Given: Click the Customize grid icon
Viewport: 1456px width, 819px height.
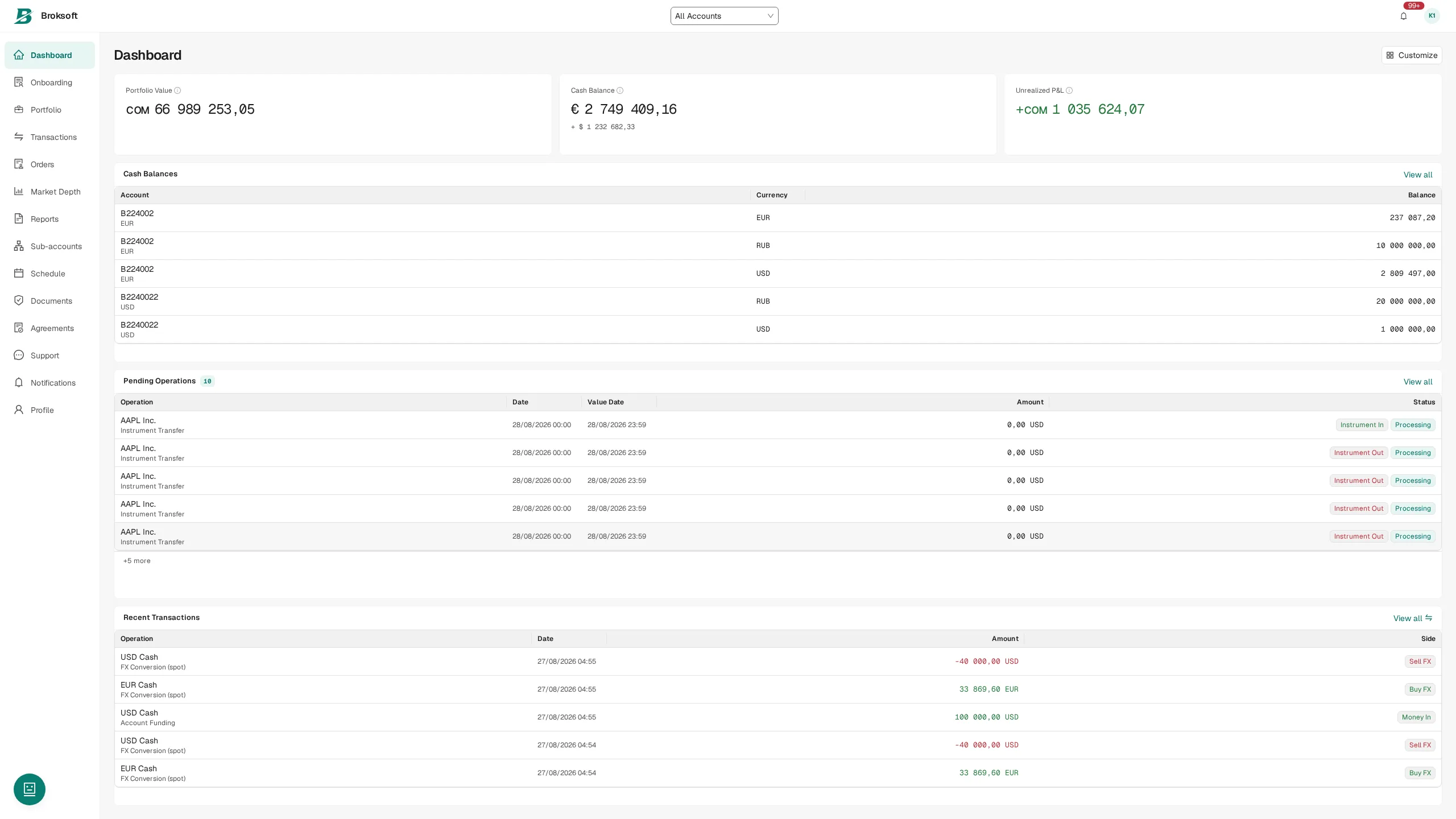Looking at the screenshot, I should click(1390, 55).
